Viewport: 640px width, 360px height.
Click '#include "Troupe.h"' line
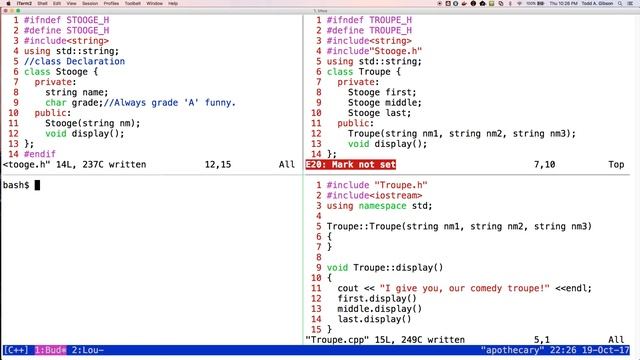click(x=377, y=185)
